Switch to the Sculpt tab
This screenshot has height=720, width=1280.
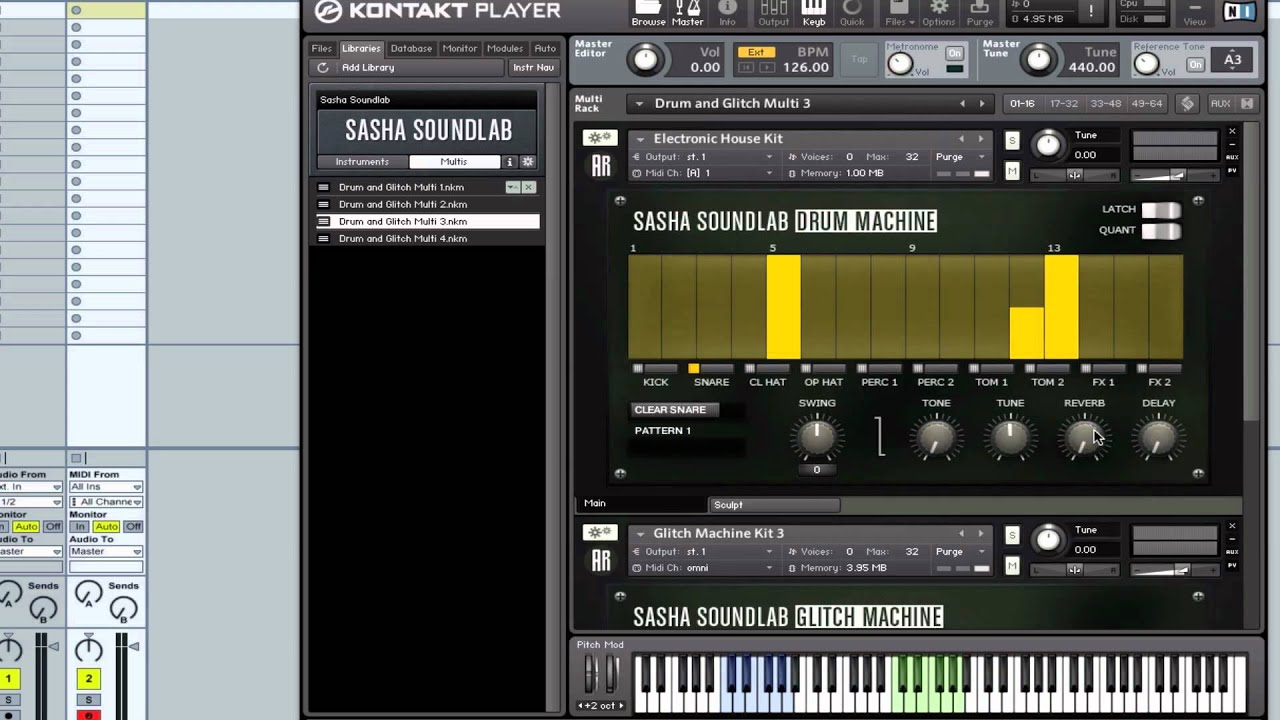pos(774,505)
